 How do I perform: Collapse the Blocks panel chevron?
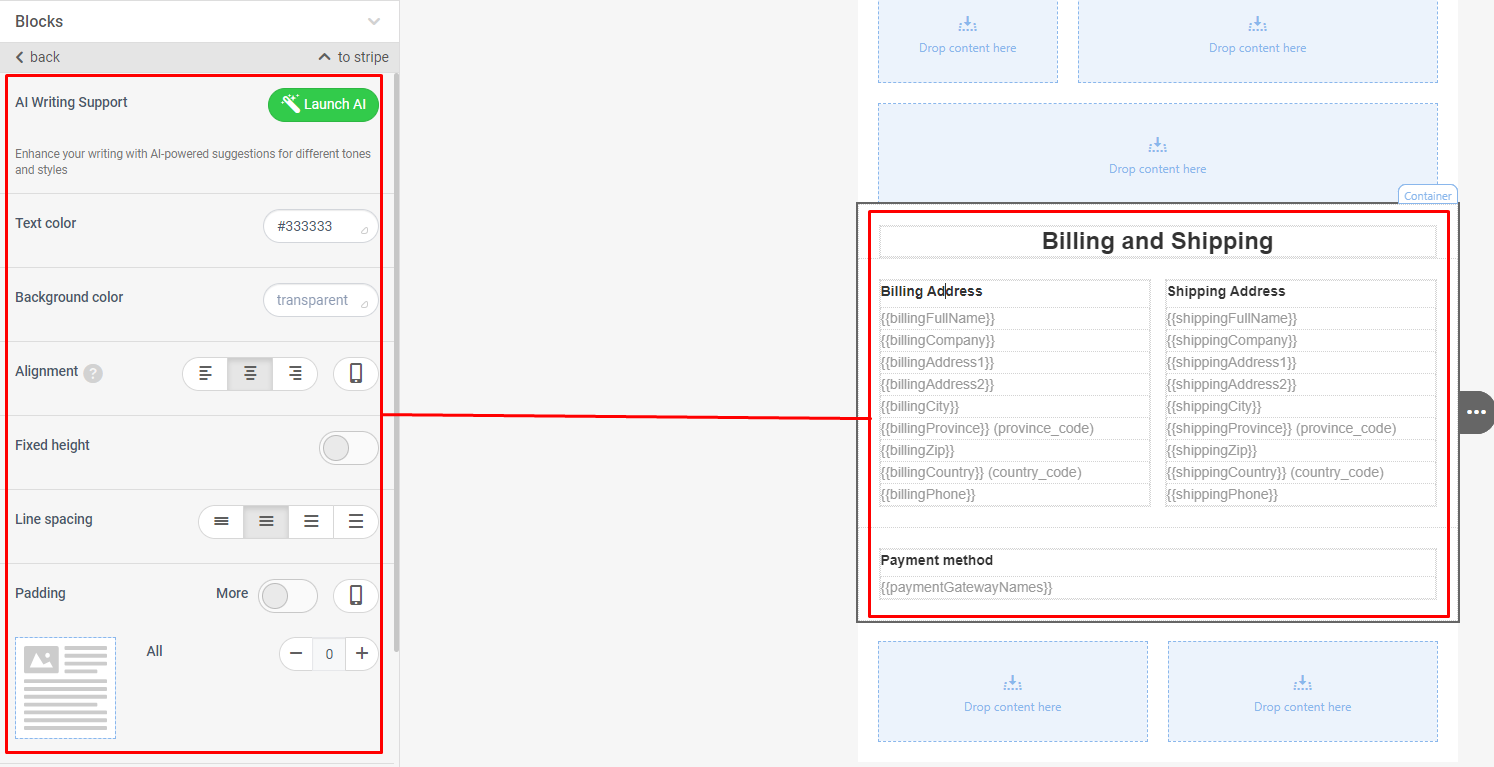pyautogui.click(x=374, y=21)
